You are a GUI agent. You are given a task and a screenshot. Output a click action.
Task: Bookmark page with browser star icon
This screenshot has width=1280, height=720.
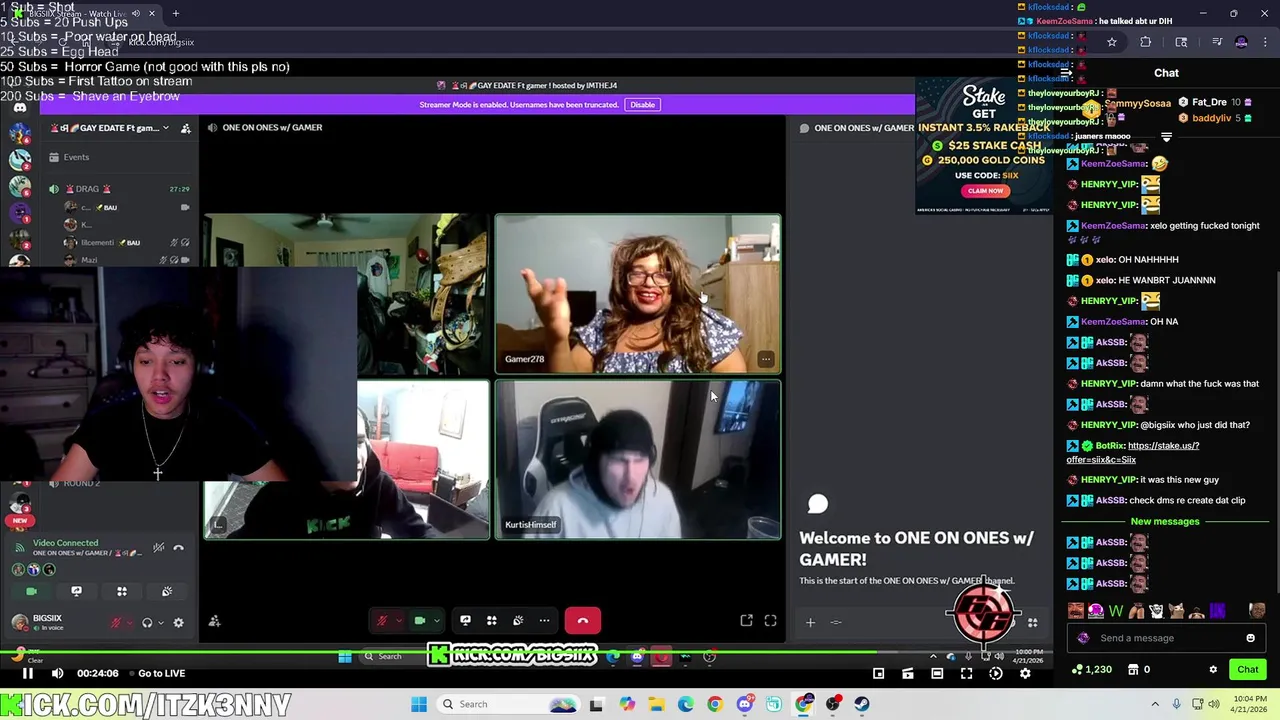coord(1111,42)
